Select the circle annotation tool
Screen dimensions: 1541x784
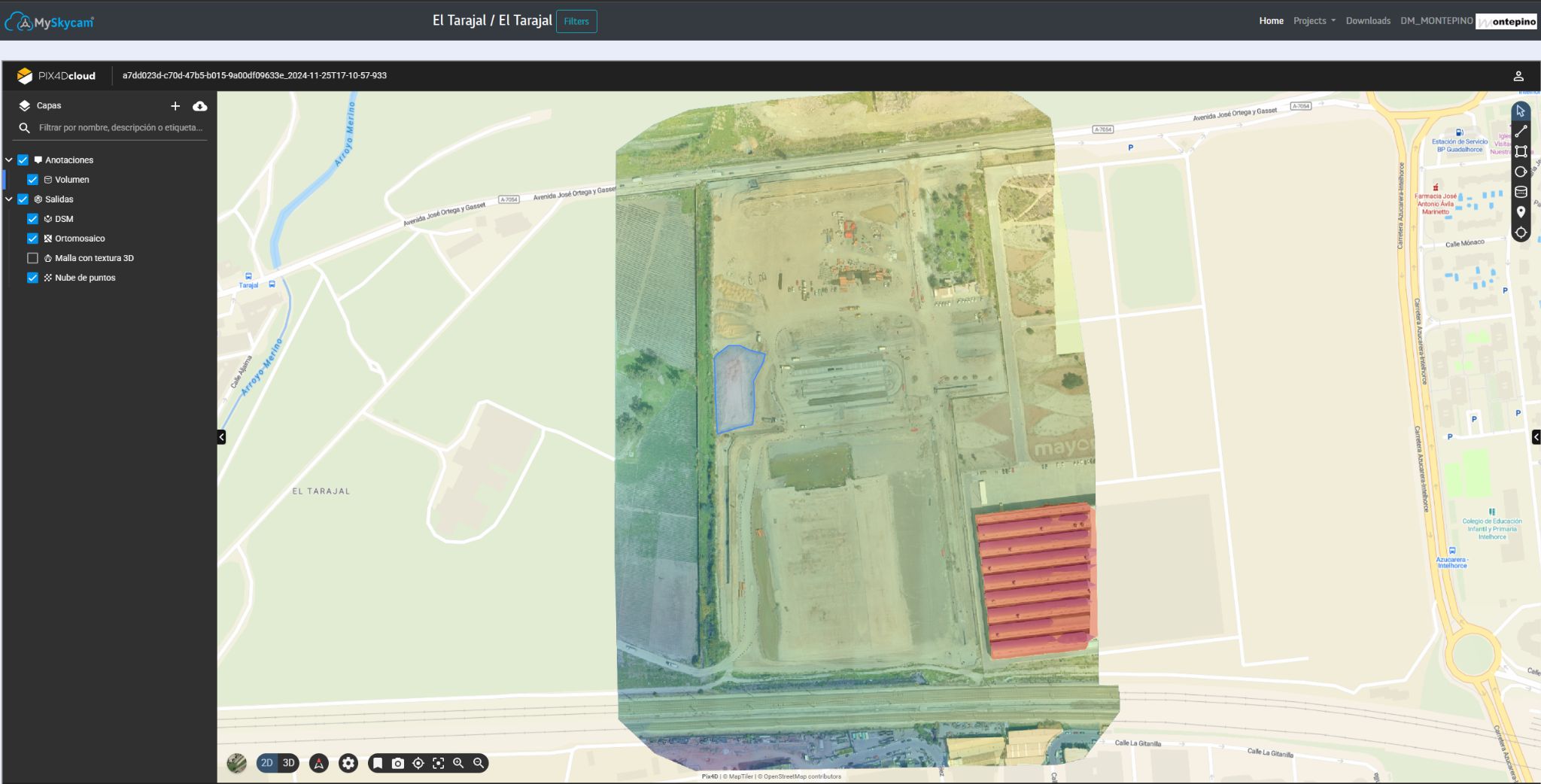pos(1521,172)
